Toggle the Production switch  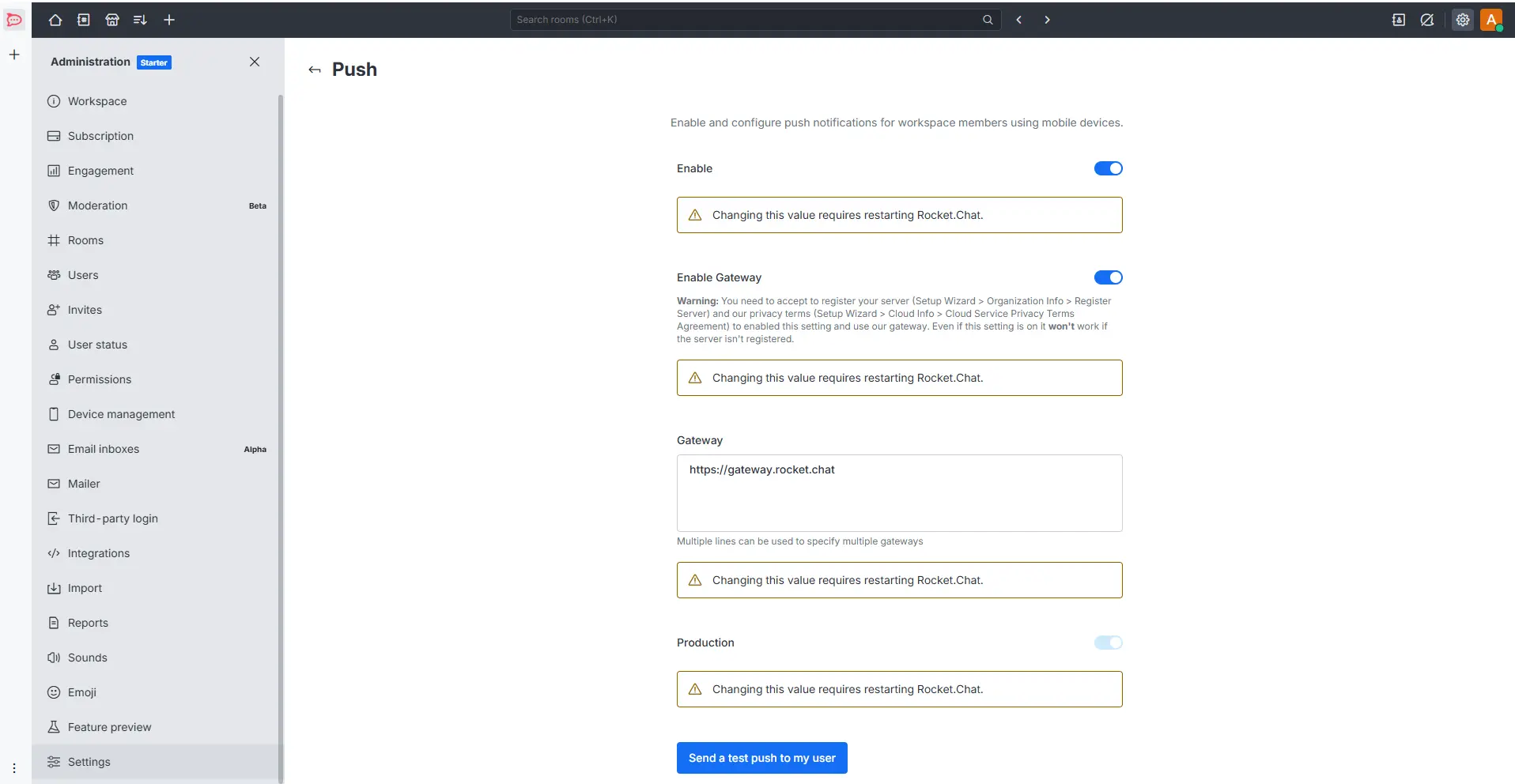pyautogui.click(x=1108, y=643)
